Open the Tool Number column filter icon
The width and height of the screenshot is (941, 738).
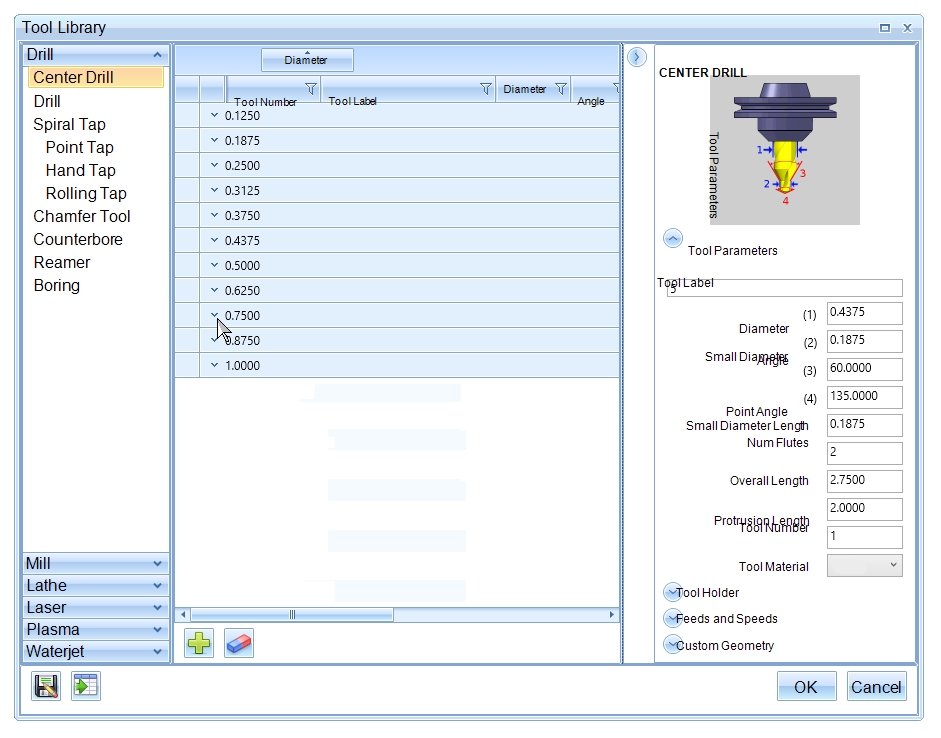311,89
